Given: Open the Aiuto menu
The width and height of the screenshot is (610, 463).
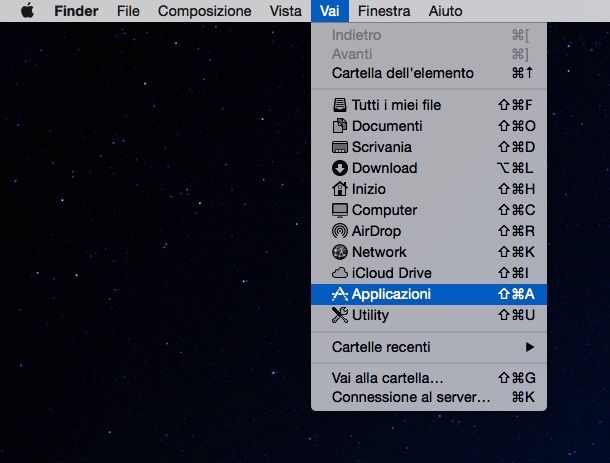Looking at the screenshot, I should tap(445, 11).
